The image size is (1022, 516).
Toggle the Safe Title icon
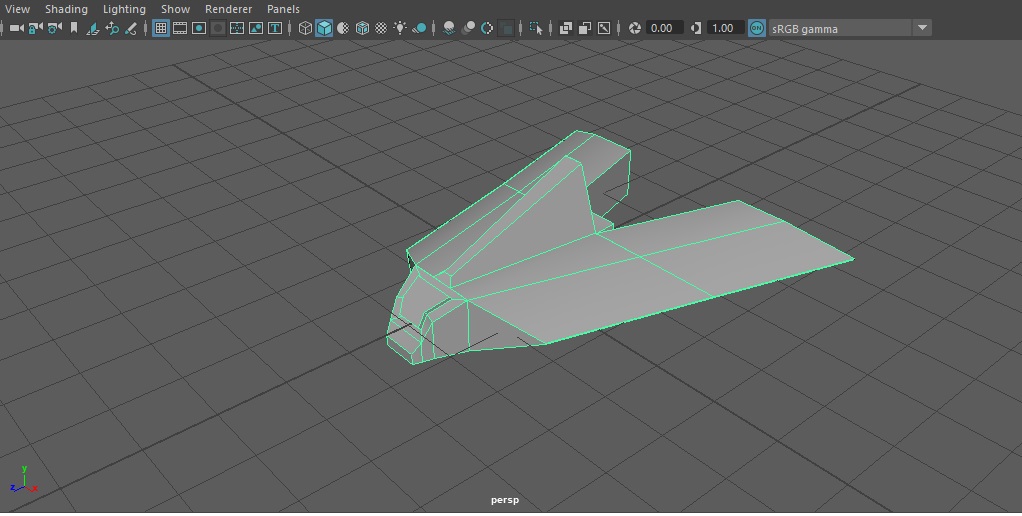click(x=274, y=28)
